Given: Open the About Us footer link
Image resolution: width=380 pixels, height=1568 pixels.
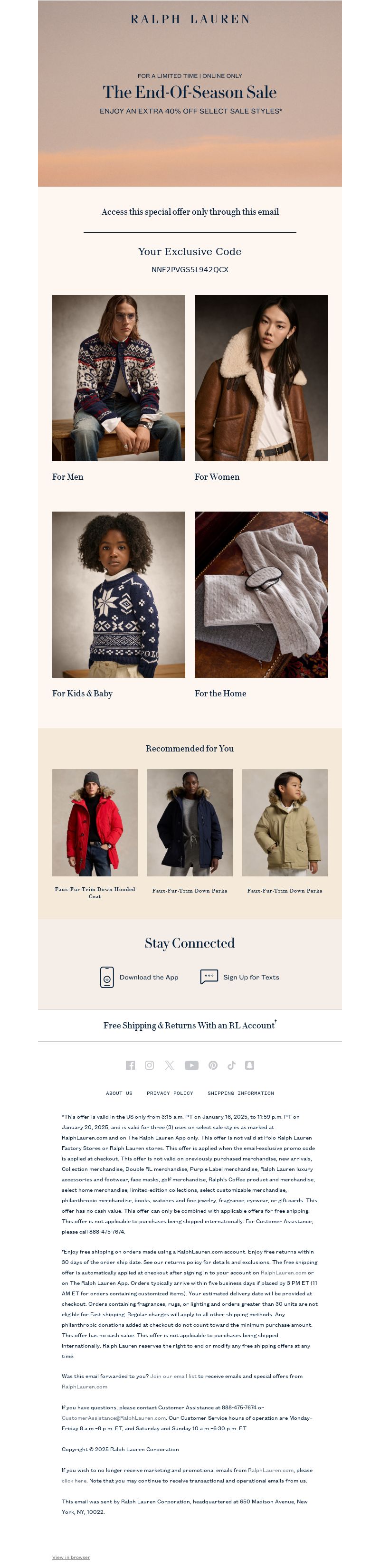Looking at the screenshot, I should [119, 1093].
